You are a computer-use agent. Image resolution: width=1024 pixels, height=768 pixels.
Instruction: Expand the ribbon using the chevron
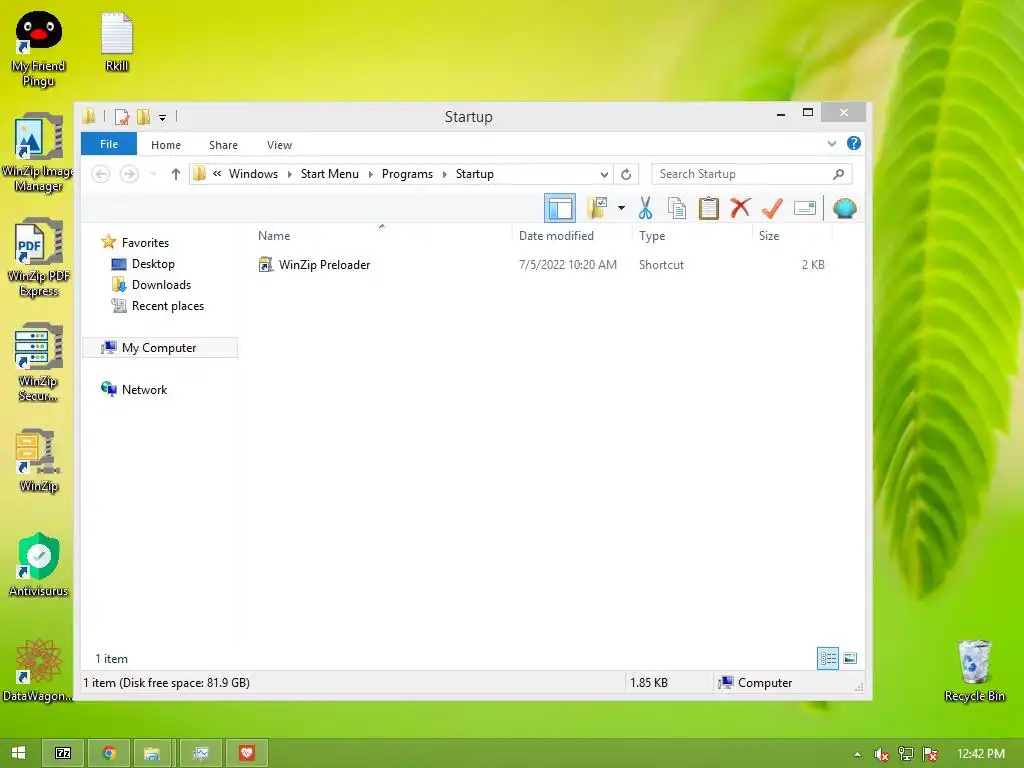click(x=831, y=144)
